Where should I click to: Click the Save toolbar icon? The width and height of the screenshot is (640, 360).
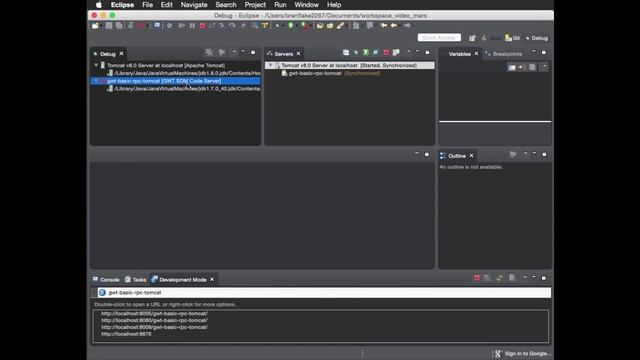pyautogui.click(x=109, y=26)
